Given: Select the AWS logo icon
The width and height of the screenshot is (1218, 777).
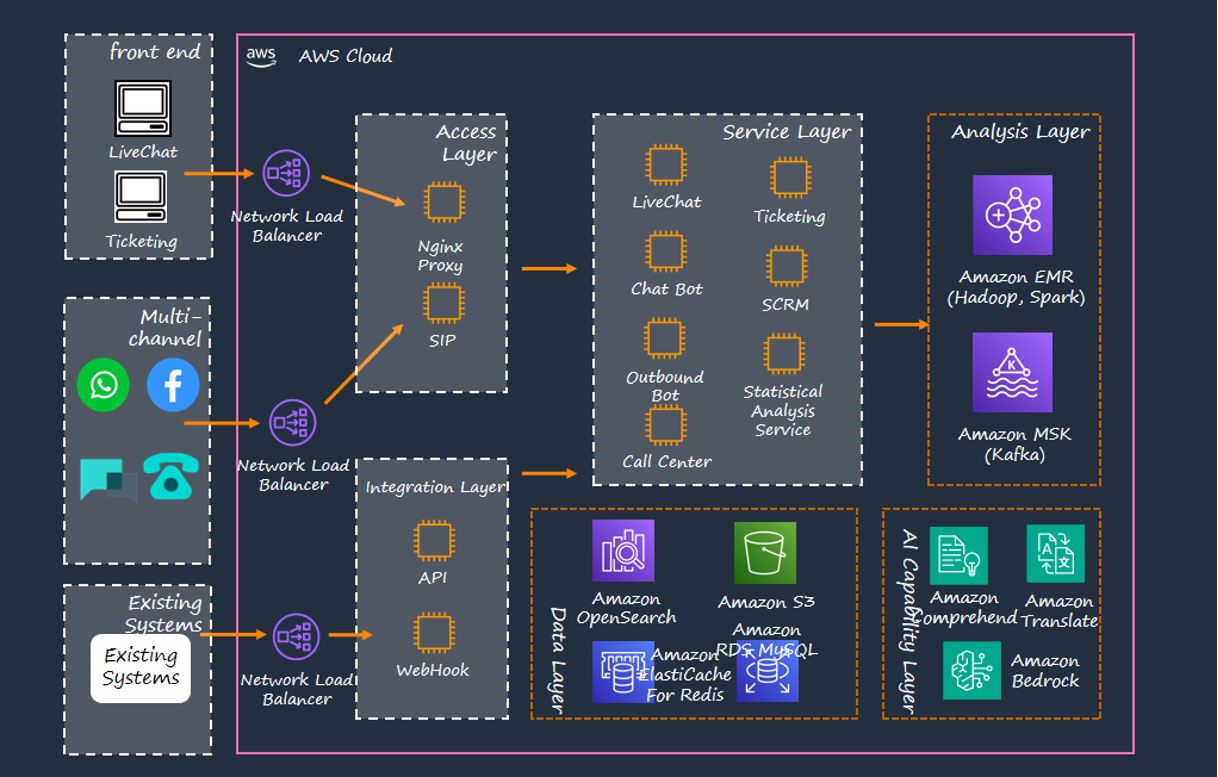Looking at the screenshot, I should (x=261, y=56).
